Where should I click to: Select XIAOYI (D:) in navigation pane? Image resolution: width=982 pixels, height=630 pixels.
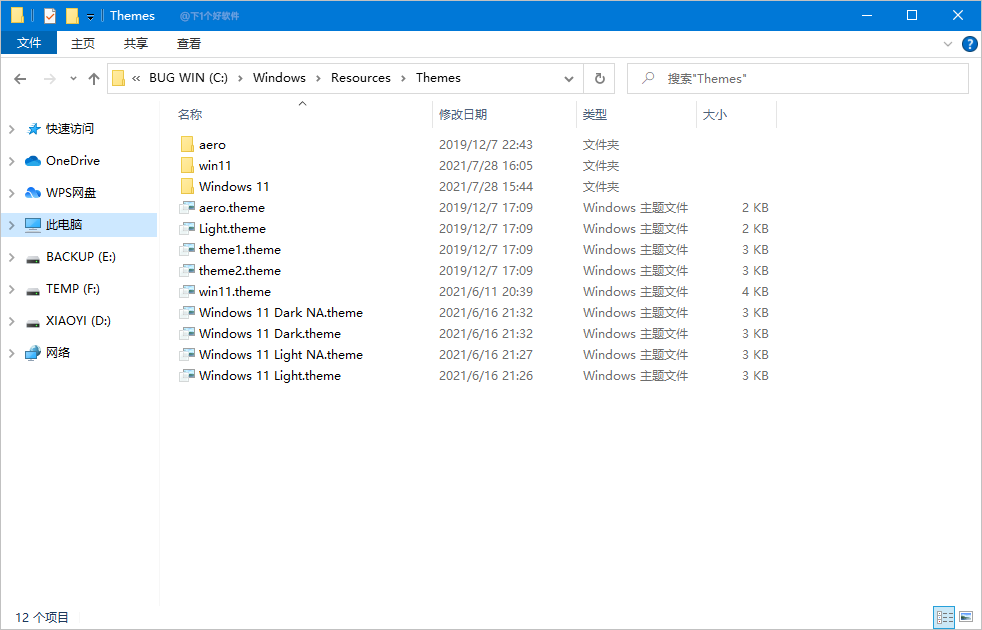[x=78, y=321]
